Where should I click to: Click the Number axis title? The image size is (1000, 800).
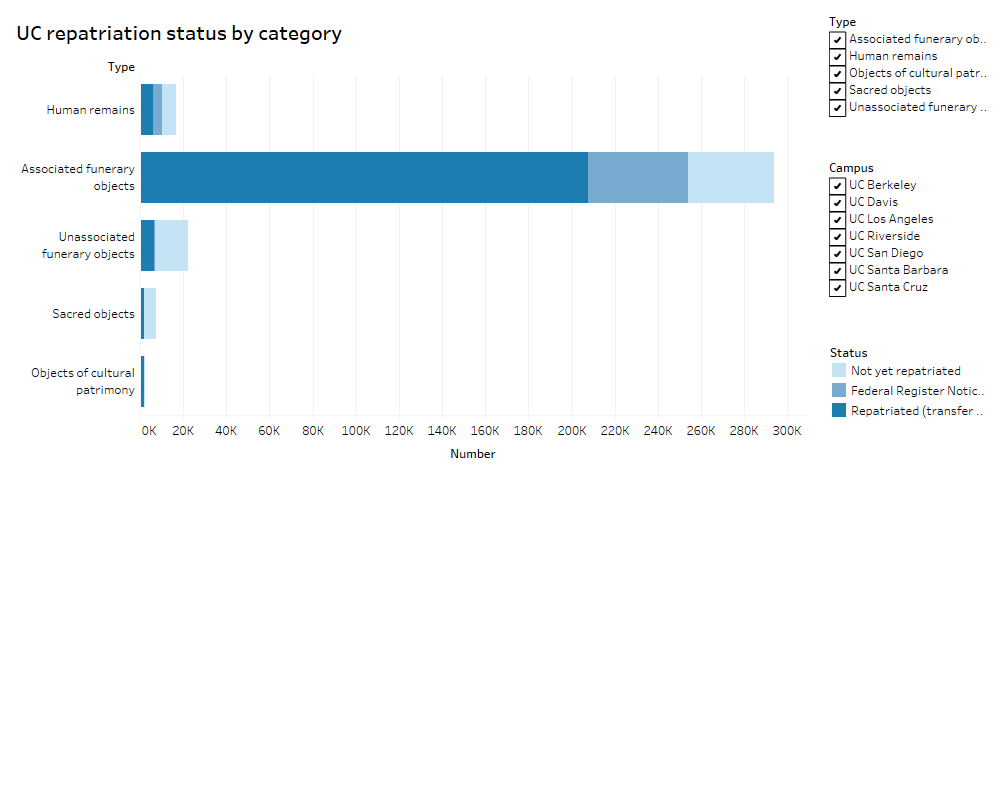pyautogui.click(x=472, y=454)
